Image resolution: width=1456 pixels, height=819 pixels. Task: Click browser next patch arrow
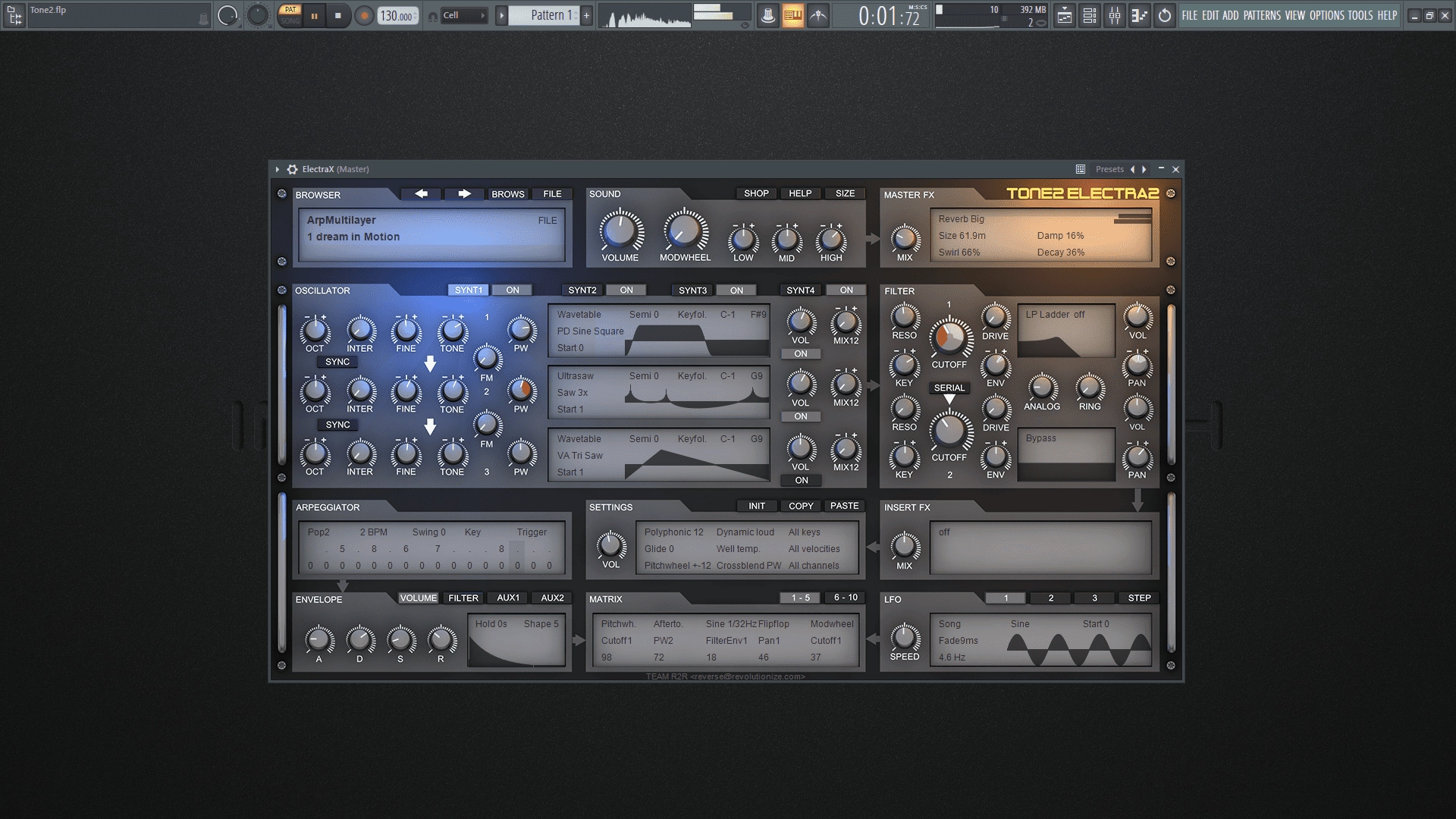click(464, 194)
